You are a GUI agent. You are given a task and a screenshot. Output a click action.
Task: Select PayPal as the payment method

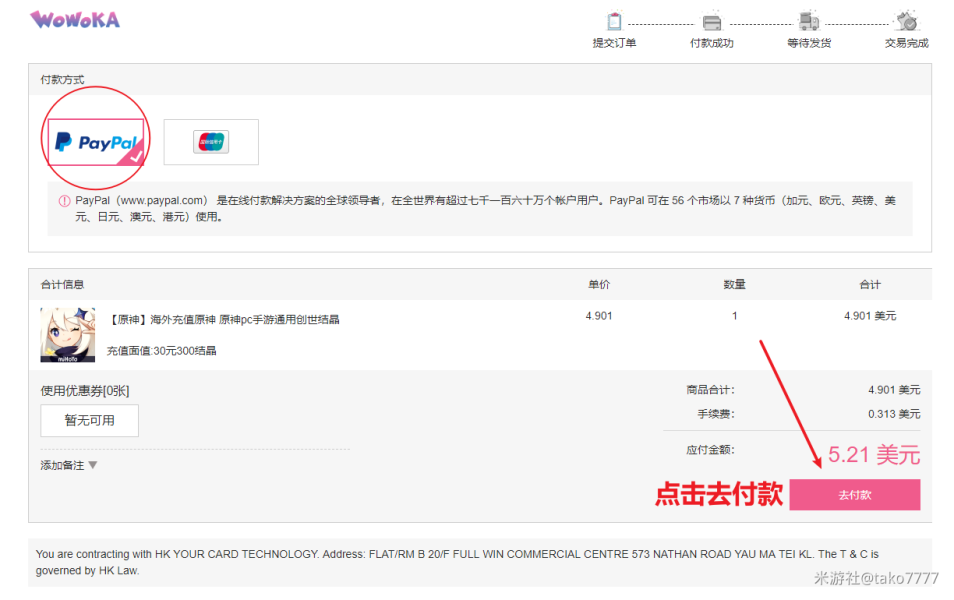click(x=96, y=142)
